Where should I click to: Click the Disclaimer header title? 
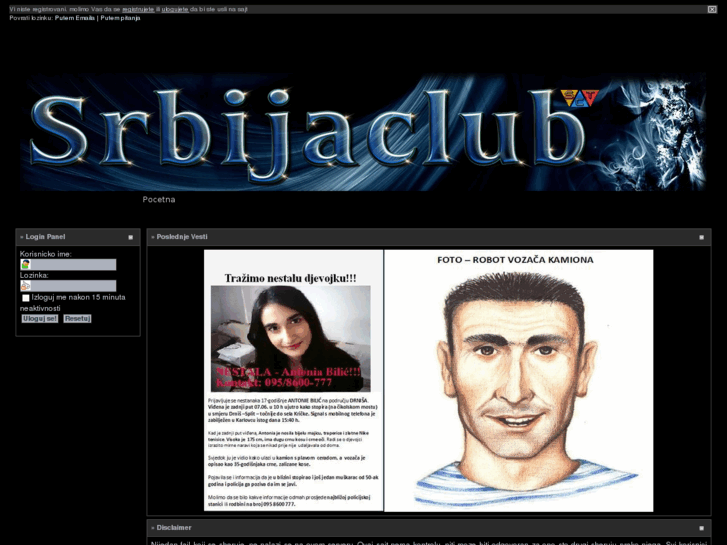click(174, 527)
